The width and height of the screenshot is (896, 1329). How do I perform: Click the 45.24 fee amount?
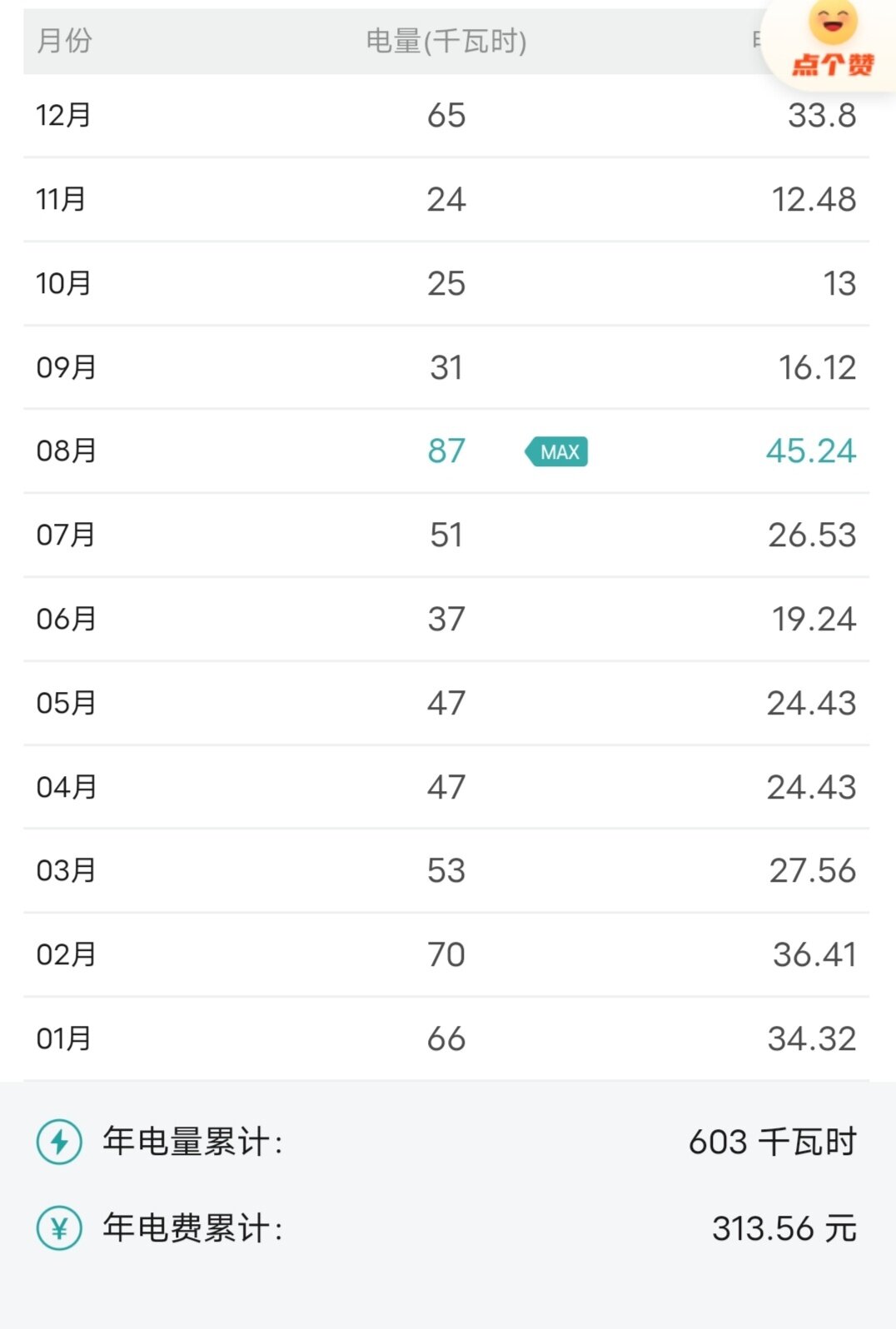(811, 451)
